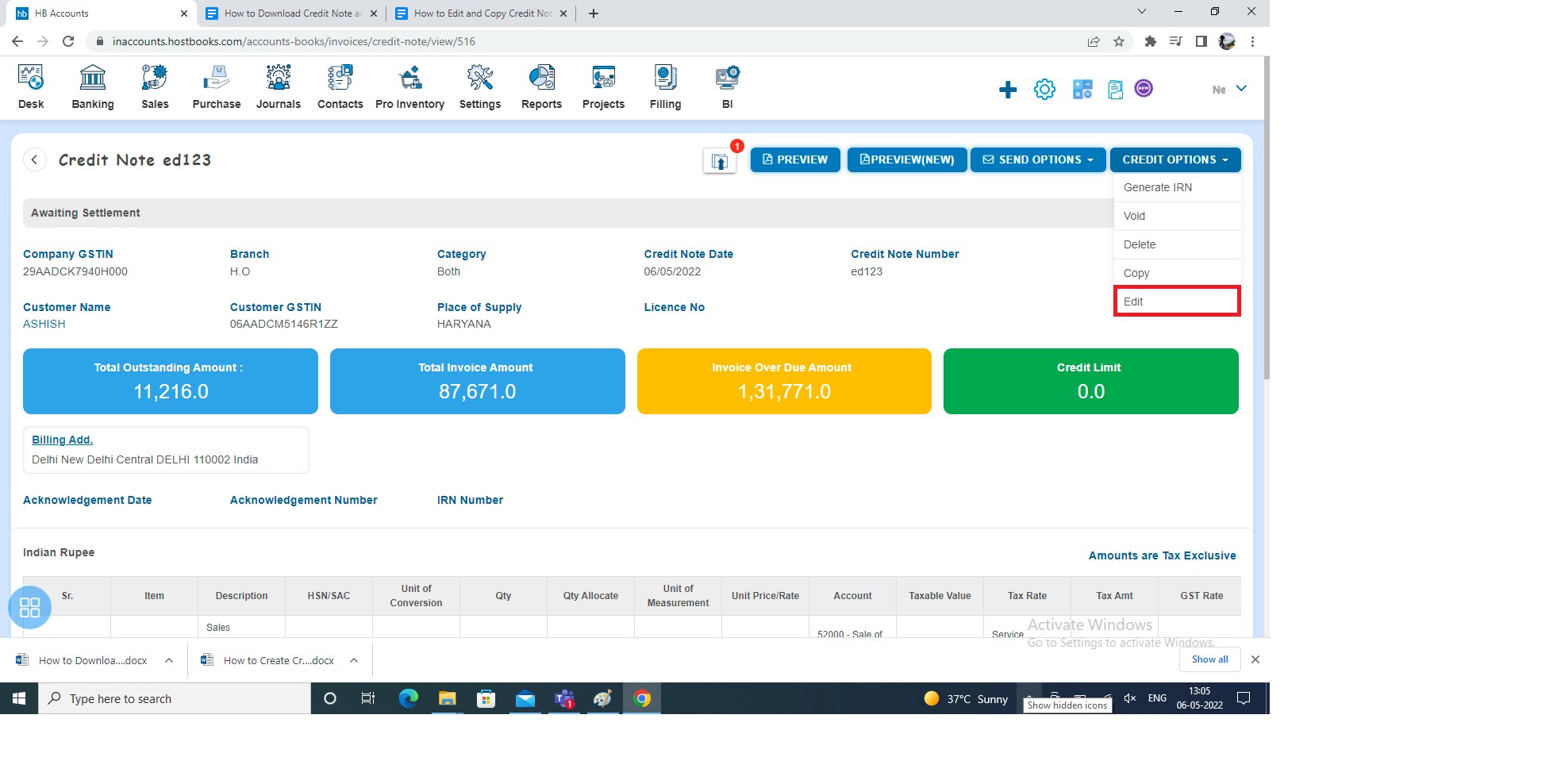Expand options for How to Create Cr....docx download
The width and height of the screenshot is (1557, 784).
pyautogui.click(x=354, y=660)
